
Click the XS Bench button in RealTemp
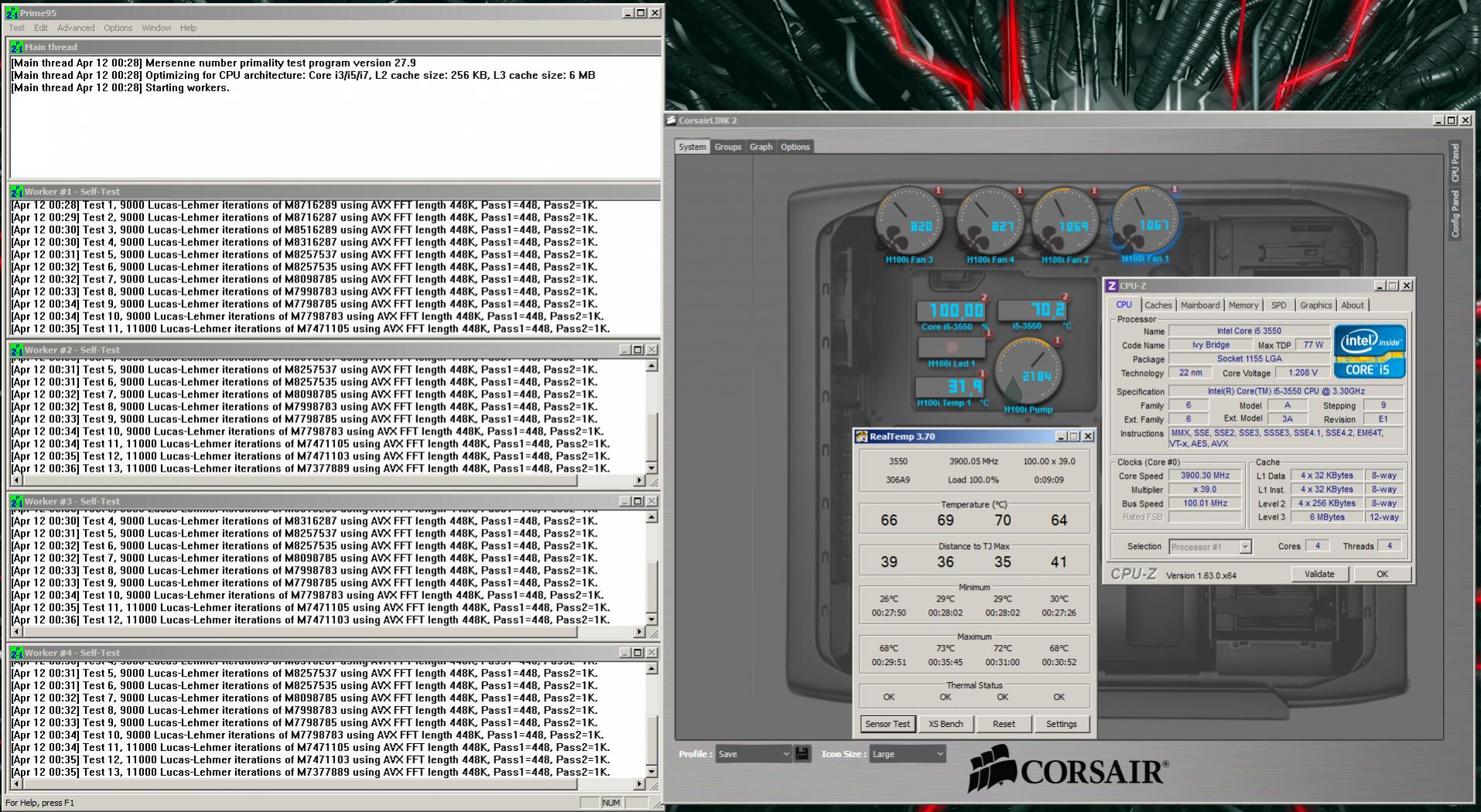pyautogui.click(x=946, y=724)
